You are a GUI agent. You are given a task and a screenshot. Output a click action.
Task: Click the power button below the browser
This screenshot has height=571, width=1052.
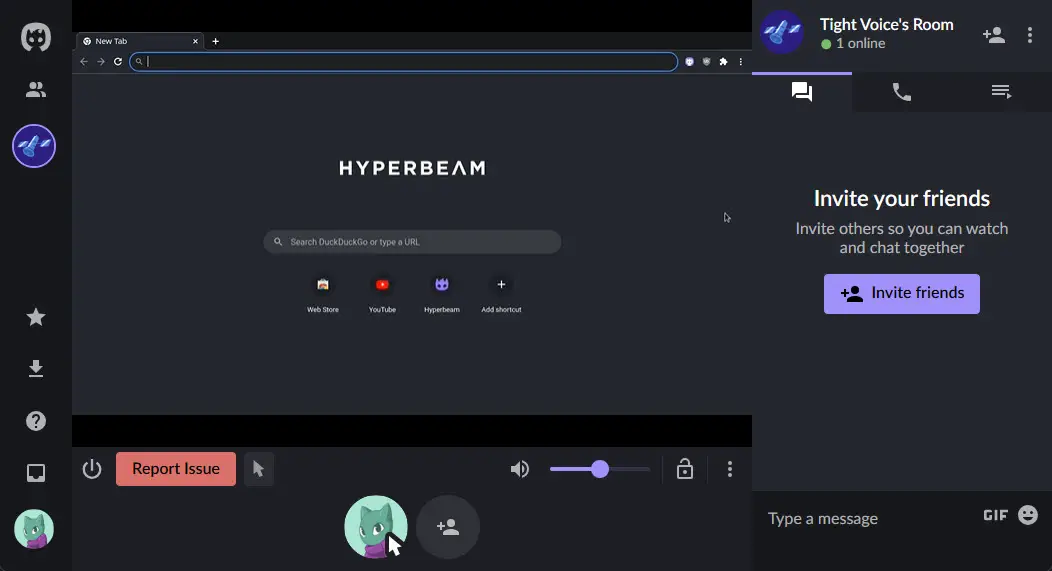(x=92, y=469)
